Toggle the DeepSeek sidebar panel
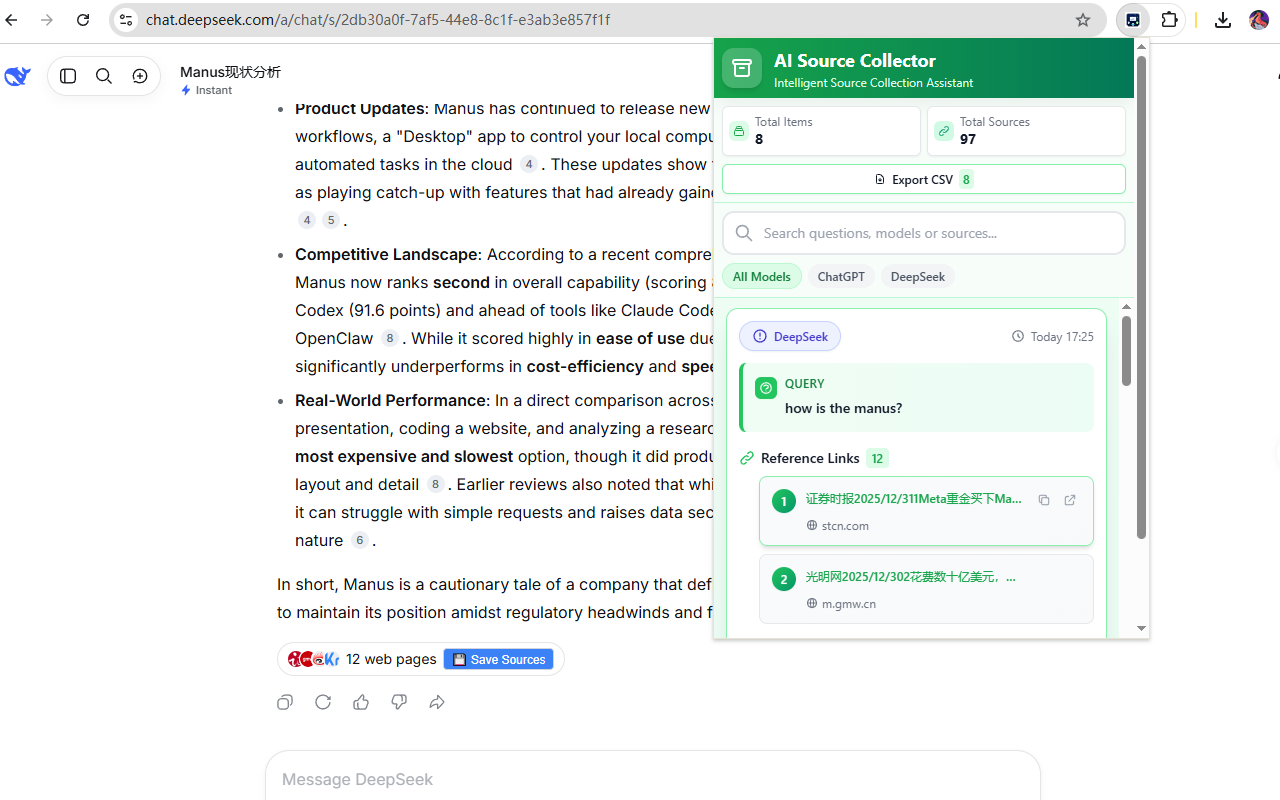The image size is (1280, 800). pyautogui.click(x=68, y=76)
